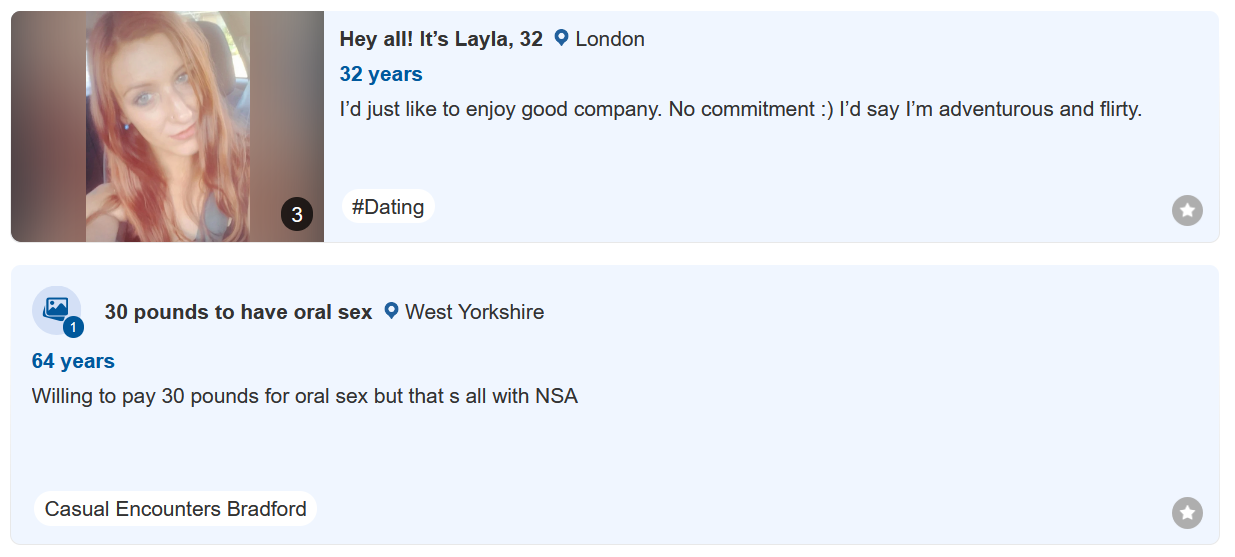Click the location pin beside West Yorkshire
1235x557 pixels.
click(x=391, y=311)
